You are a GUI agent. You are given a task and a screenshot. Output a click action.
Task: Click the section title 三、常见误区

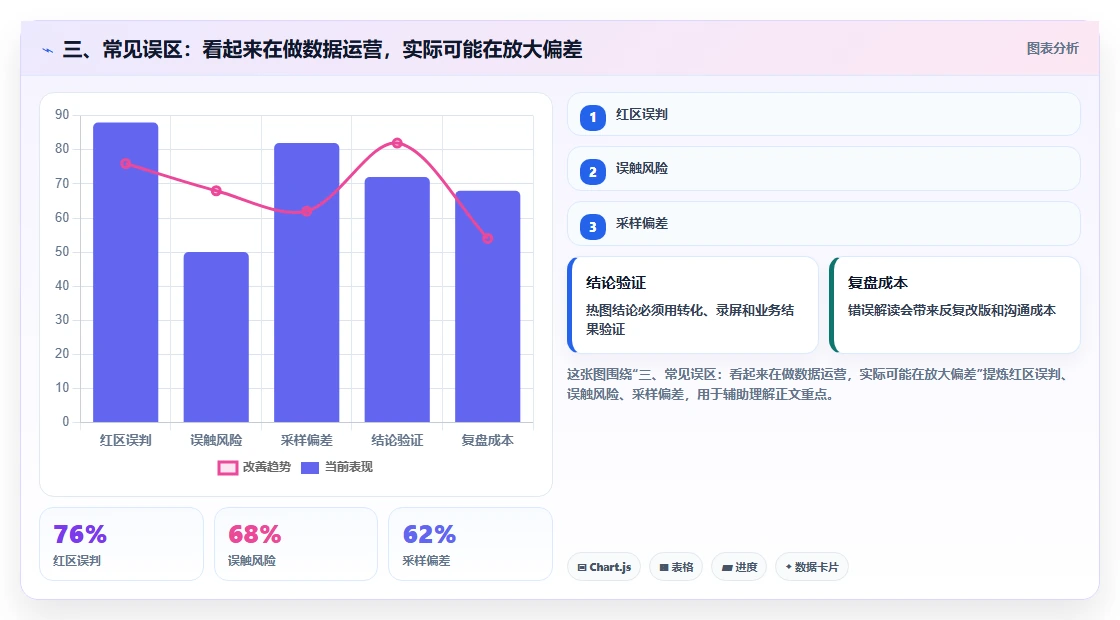point(322,50)
